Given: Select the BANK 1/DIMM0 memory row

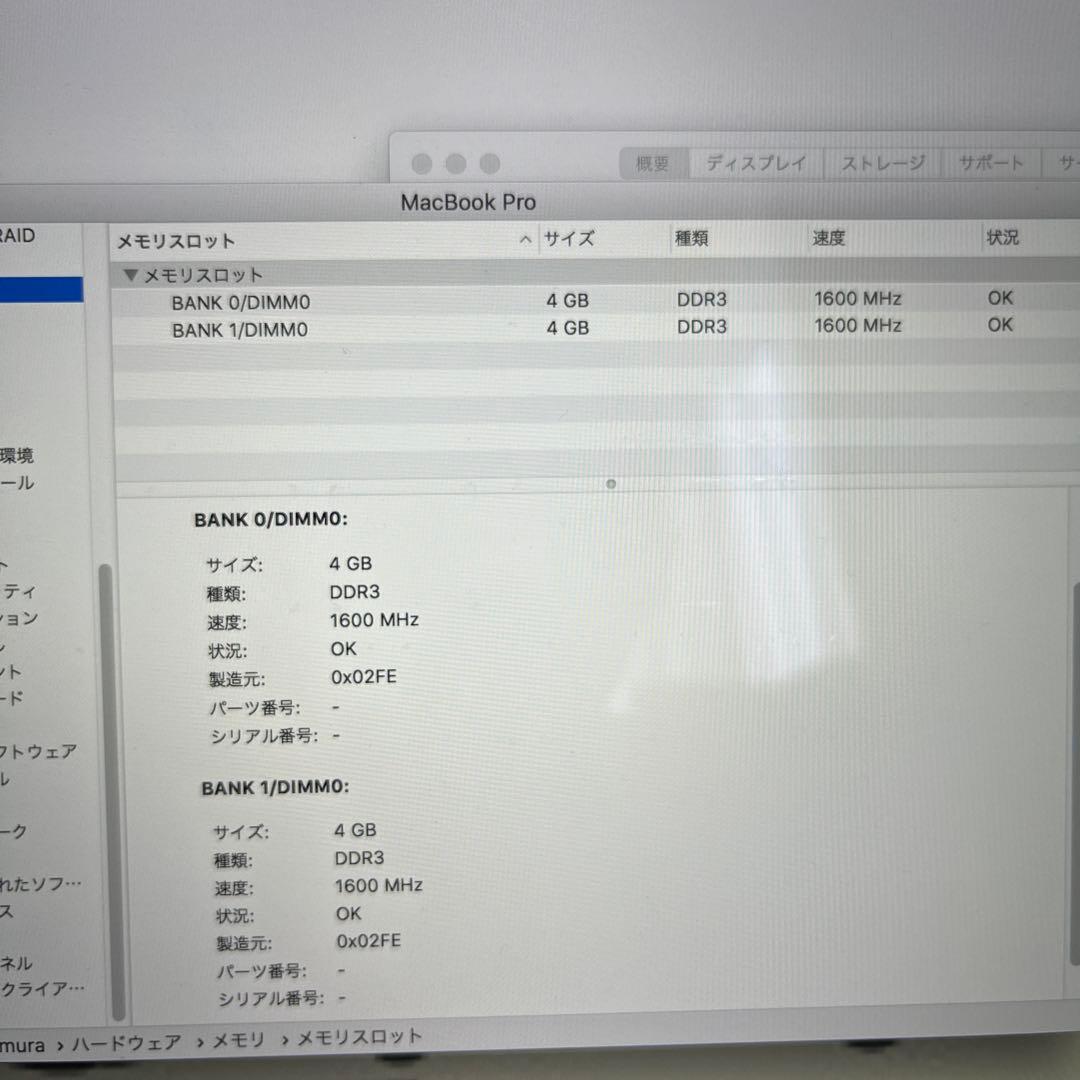Looking at the screenshot, I should (240, 329).
